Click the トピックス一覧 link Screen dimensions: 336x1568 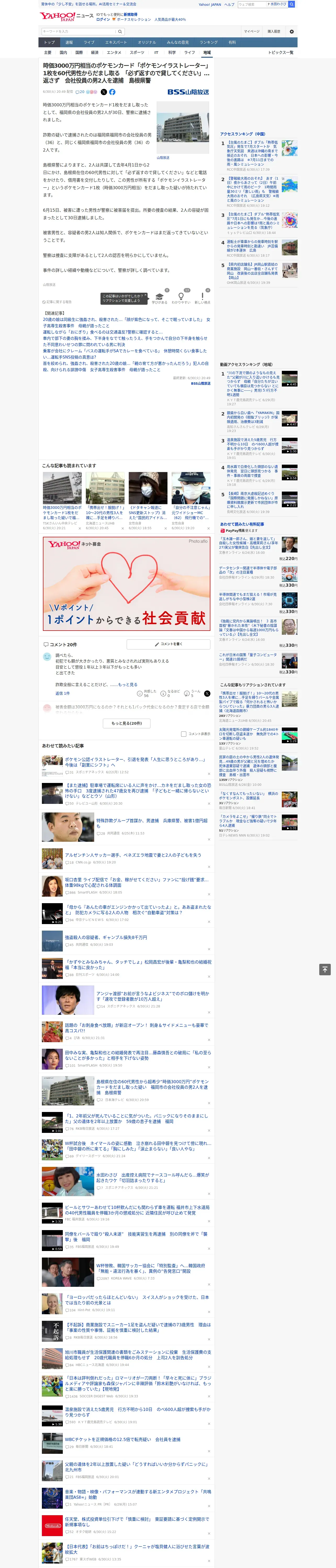click(281, 52)
